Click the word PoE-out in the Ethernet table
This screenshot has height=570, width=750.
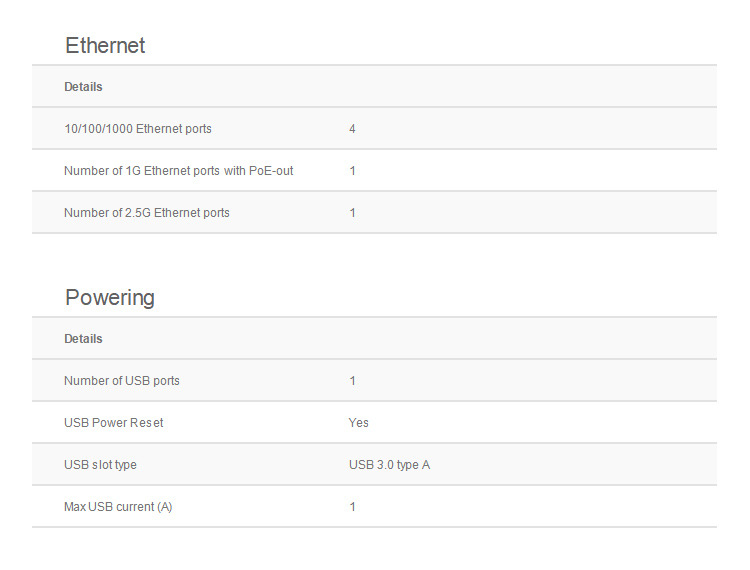271,171
